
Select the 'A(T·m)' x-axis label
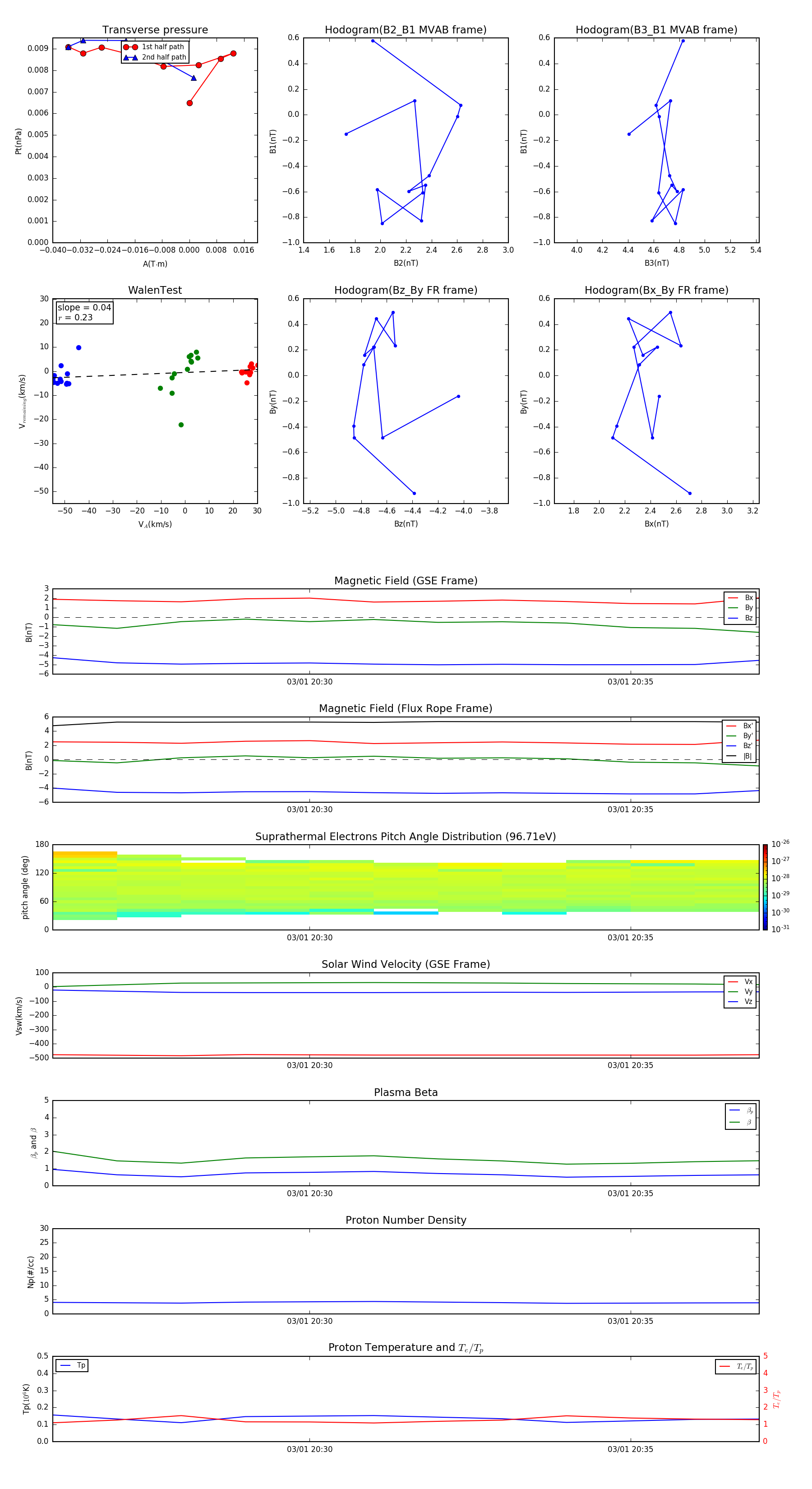point(155,264)
